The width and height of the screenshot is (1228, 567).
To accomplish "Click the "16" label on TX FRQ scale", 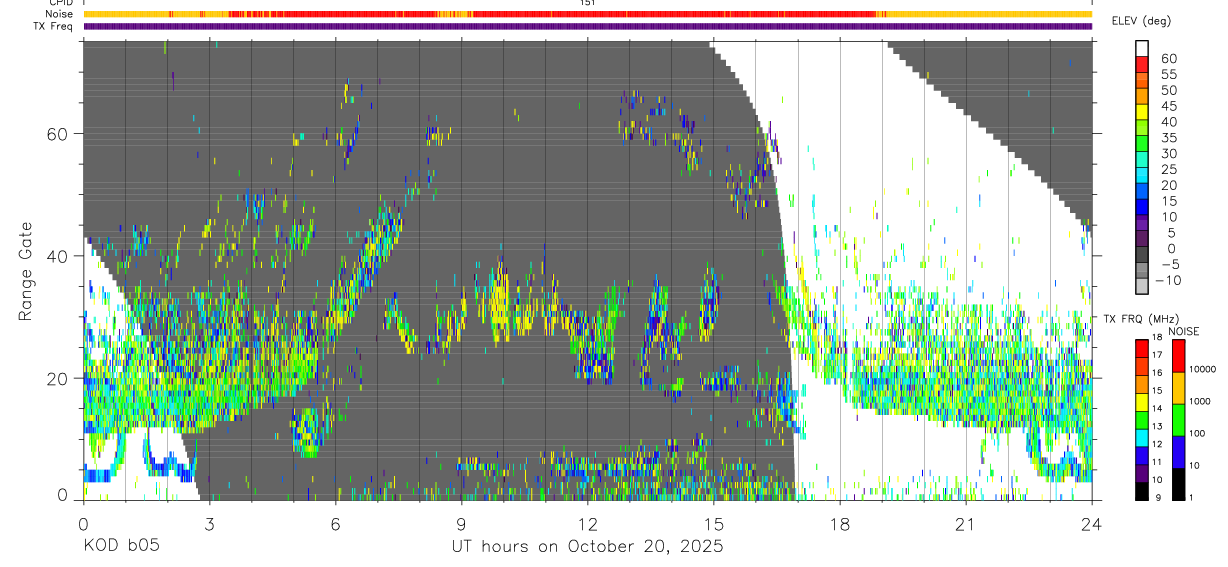I will coord(1155,371).
